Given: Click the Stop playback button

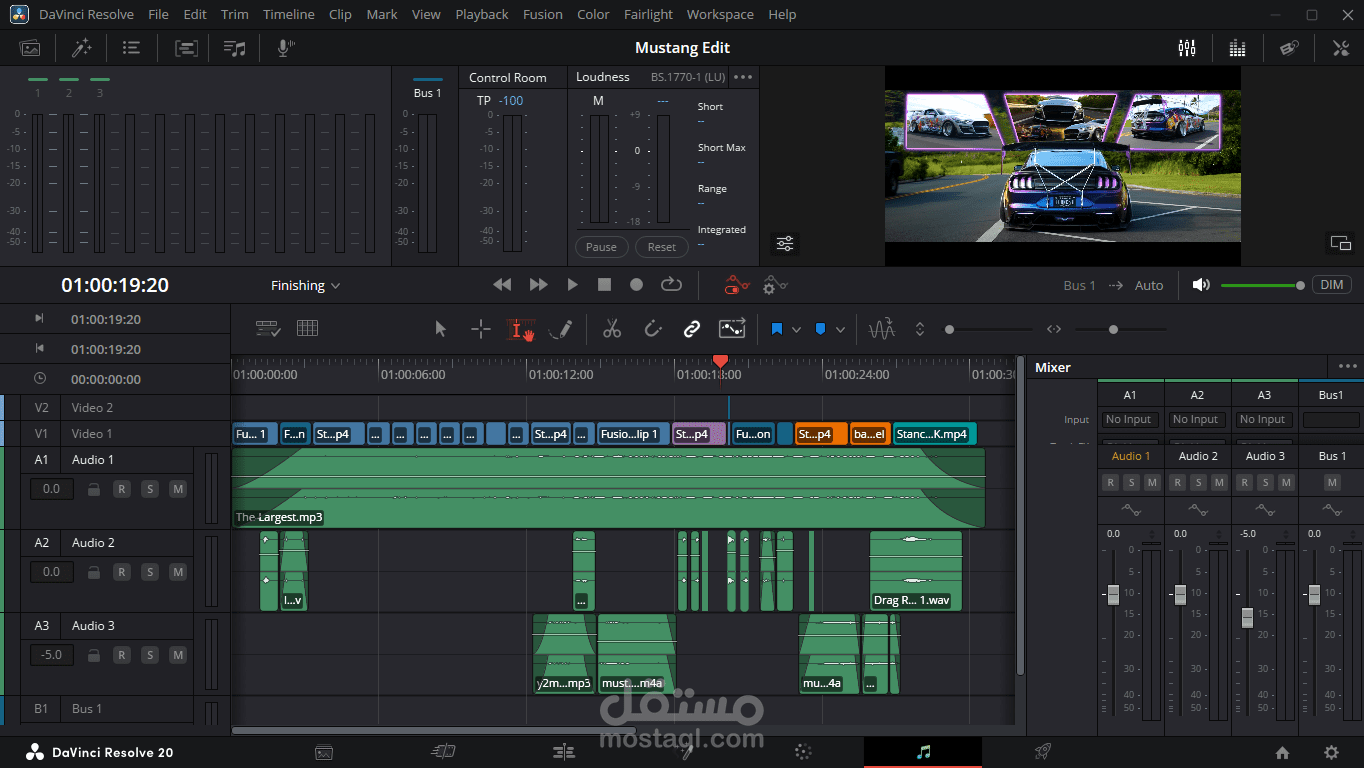Looking at the screenshot, I should coord(604,285).
